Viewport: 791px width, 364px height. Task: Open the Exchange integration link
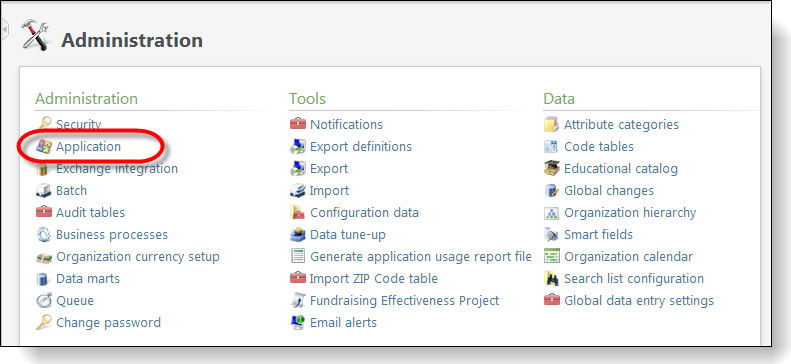pos(117,168)
